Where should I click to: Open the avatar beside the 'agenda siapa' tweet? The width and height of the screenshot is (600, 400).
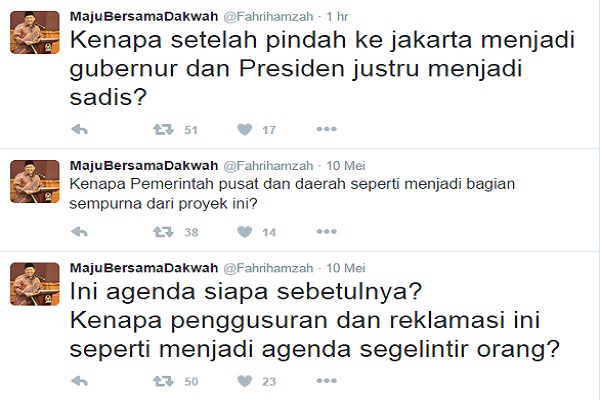point(35,284)
